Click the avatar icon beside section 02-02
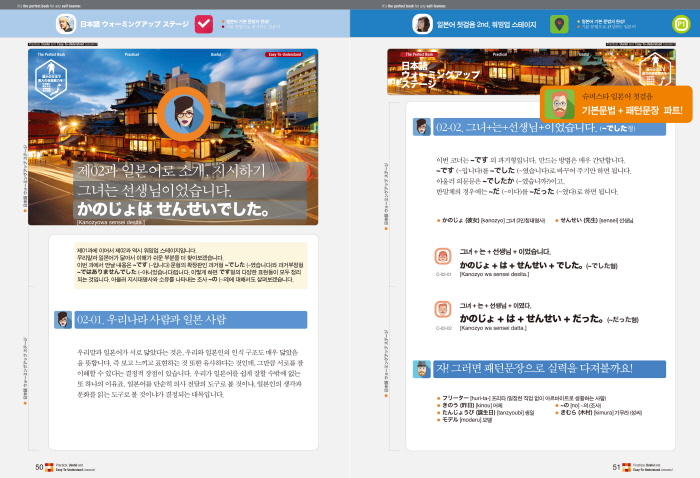The width and height of the screenshot is (700, 478). (x=423, y=127)
